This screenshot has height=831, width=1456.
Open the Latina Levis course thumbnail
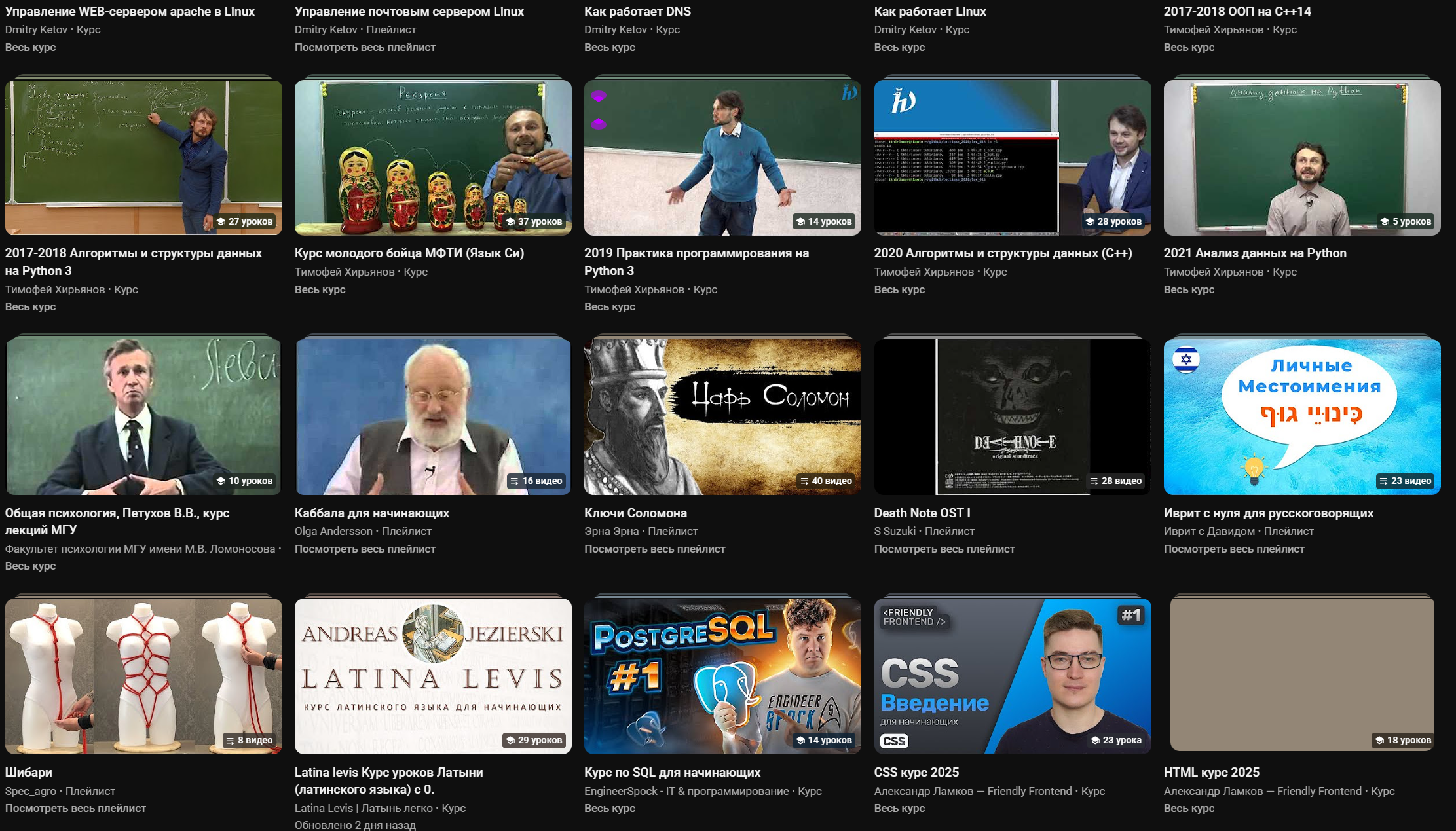(432, 674)
